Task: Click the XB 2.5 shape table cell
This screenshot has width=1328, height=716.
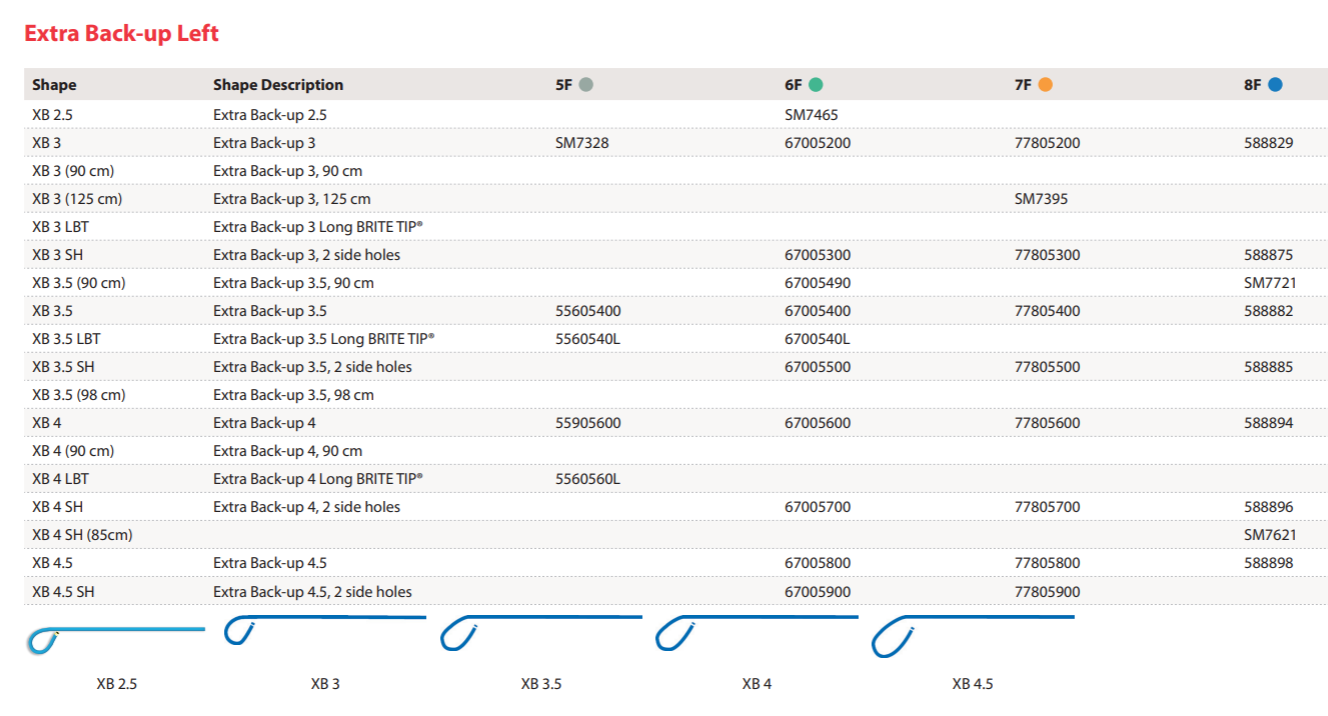Action: coord(52,115)
